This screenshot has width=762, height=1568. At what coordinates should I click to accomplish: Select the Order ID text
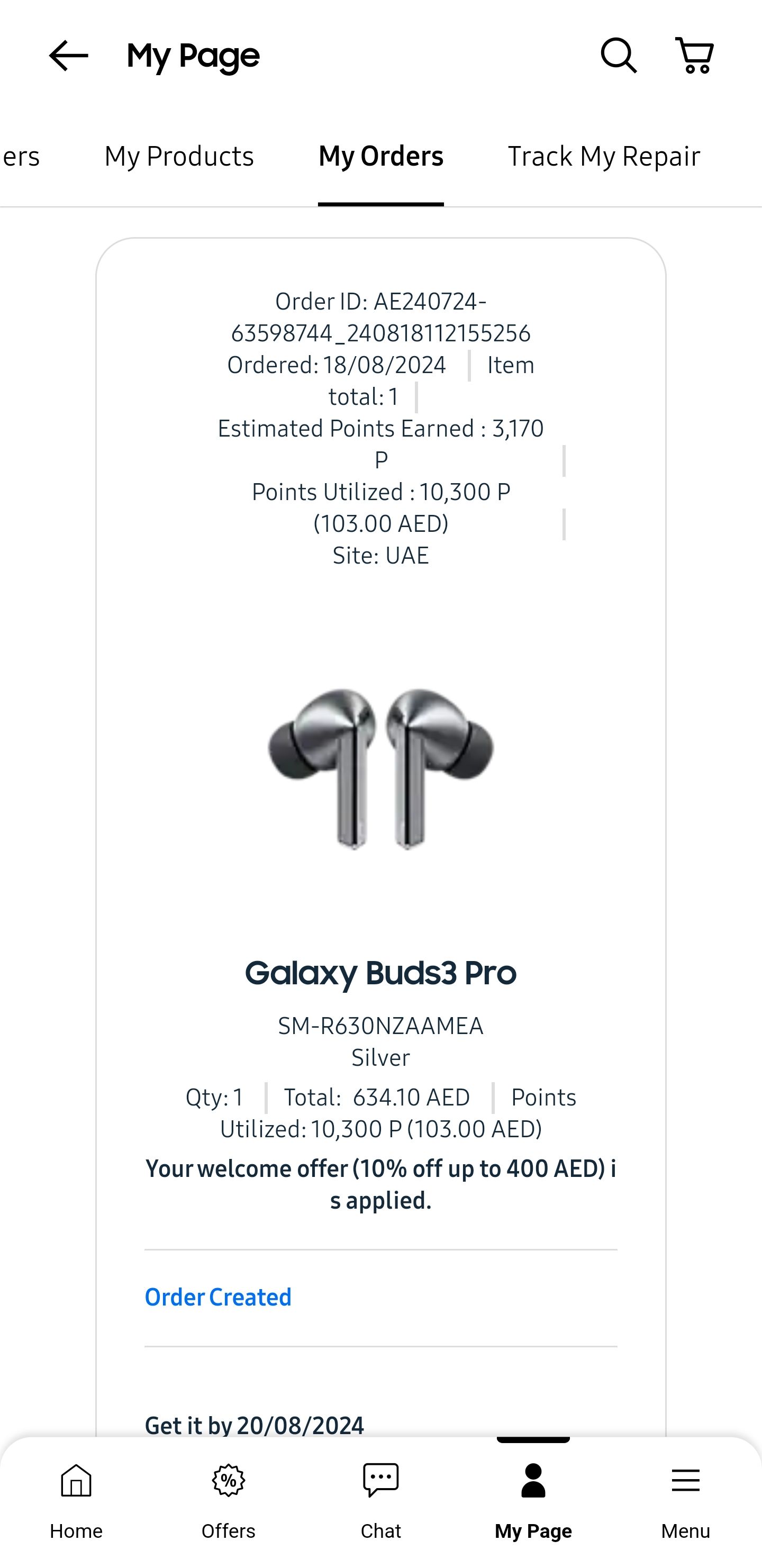380,316
